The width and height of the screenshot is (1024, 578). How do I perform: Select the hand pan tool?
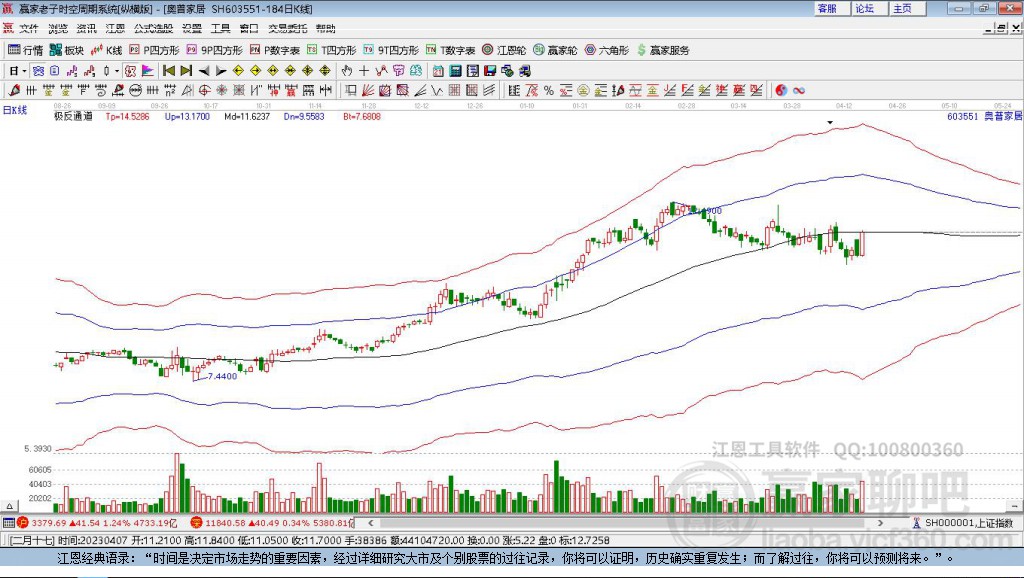point(347,71)
